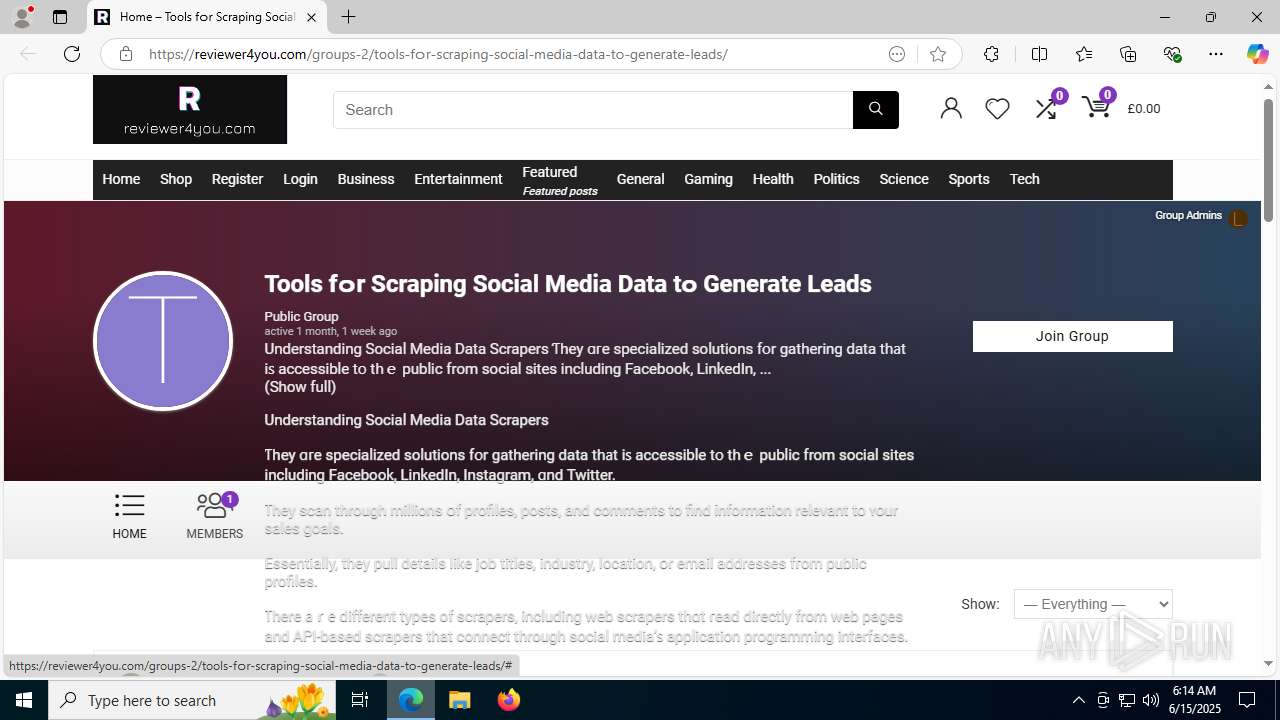This screenshot has width=1280, height=720.
Task: Open the Tech category
Action: 1024,179
